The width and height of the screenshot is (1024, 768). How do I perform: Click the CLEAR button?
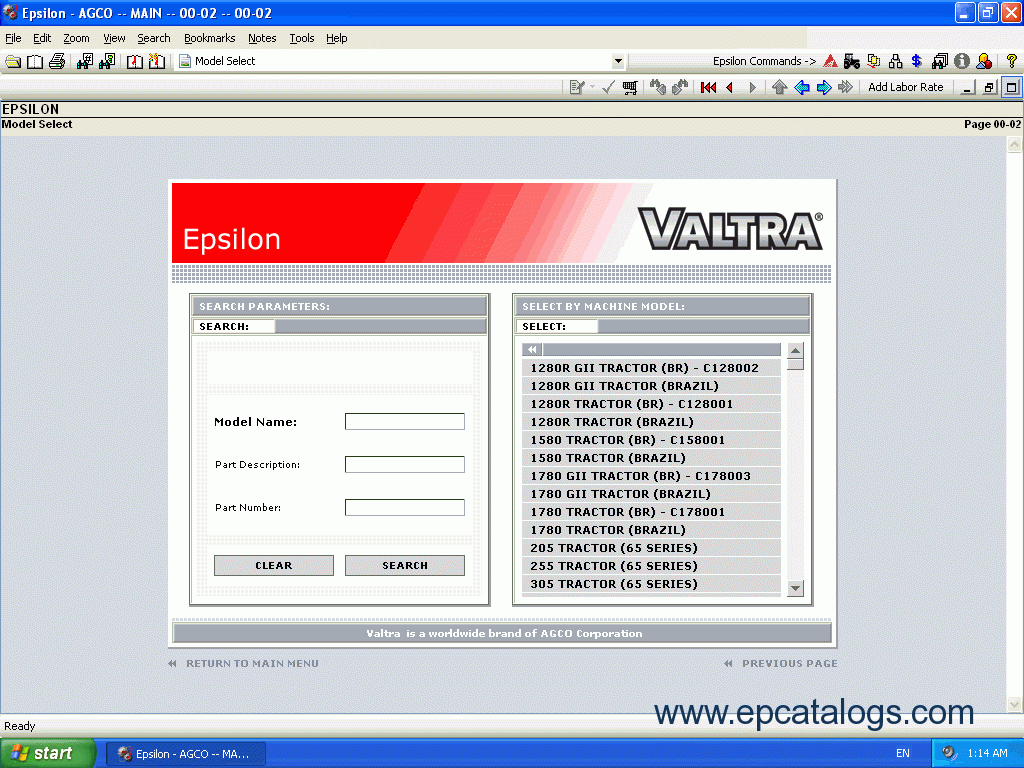pos(274,566)
